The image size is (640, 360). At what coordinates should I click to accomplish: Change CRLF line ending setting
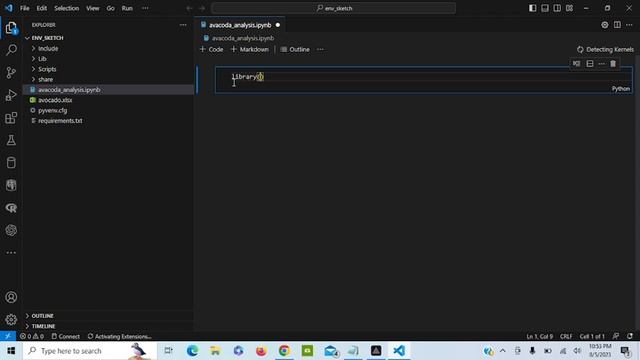click(566, 336)
